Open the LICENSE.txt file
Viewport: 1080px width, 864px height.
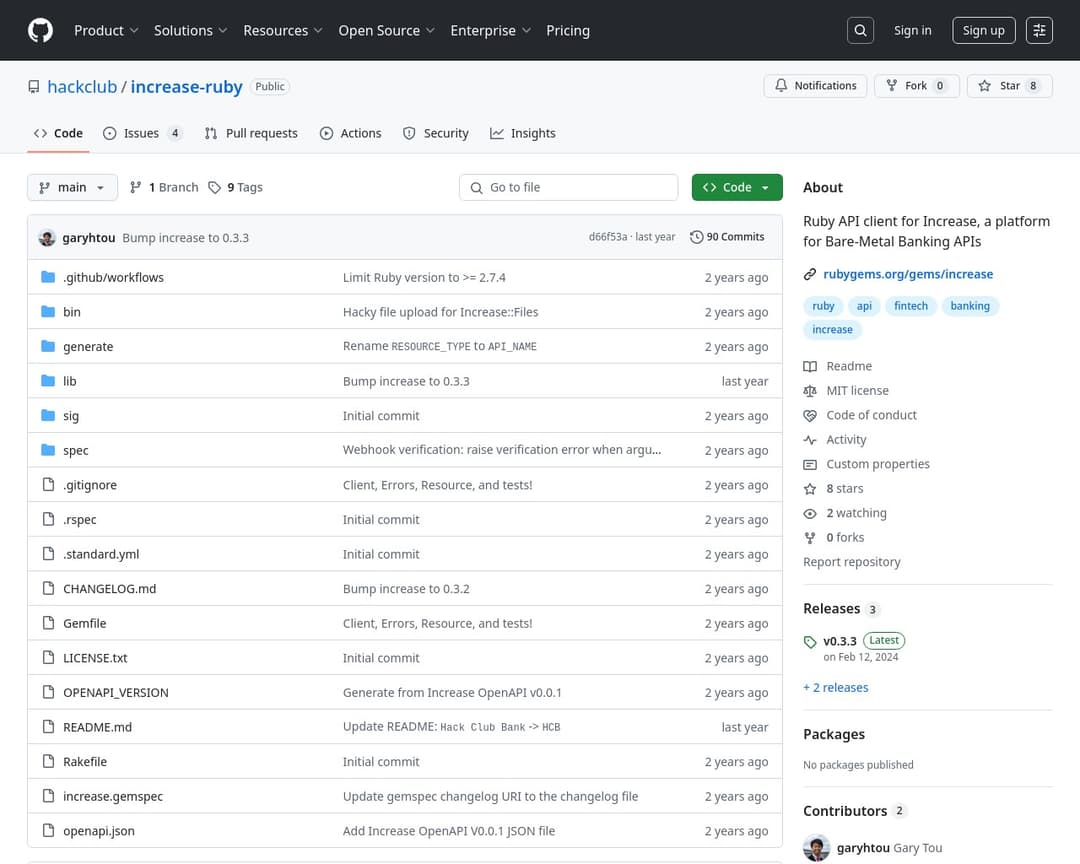95,658
